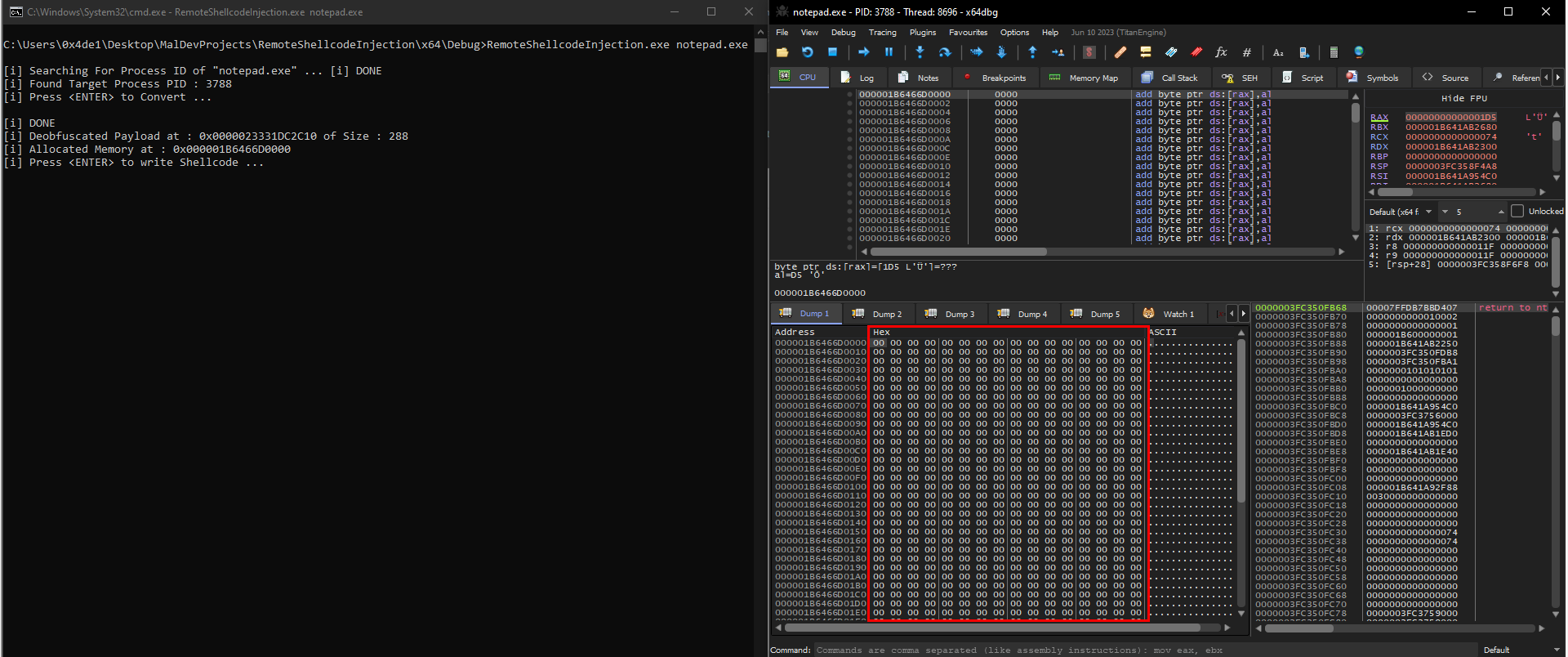The width and height of the screenshot is (1568, 657).
Task: Select the RSP register value 0000003FC358F4A8
Action: coord(1450,167)
